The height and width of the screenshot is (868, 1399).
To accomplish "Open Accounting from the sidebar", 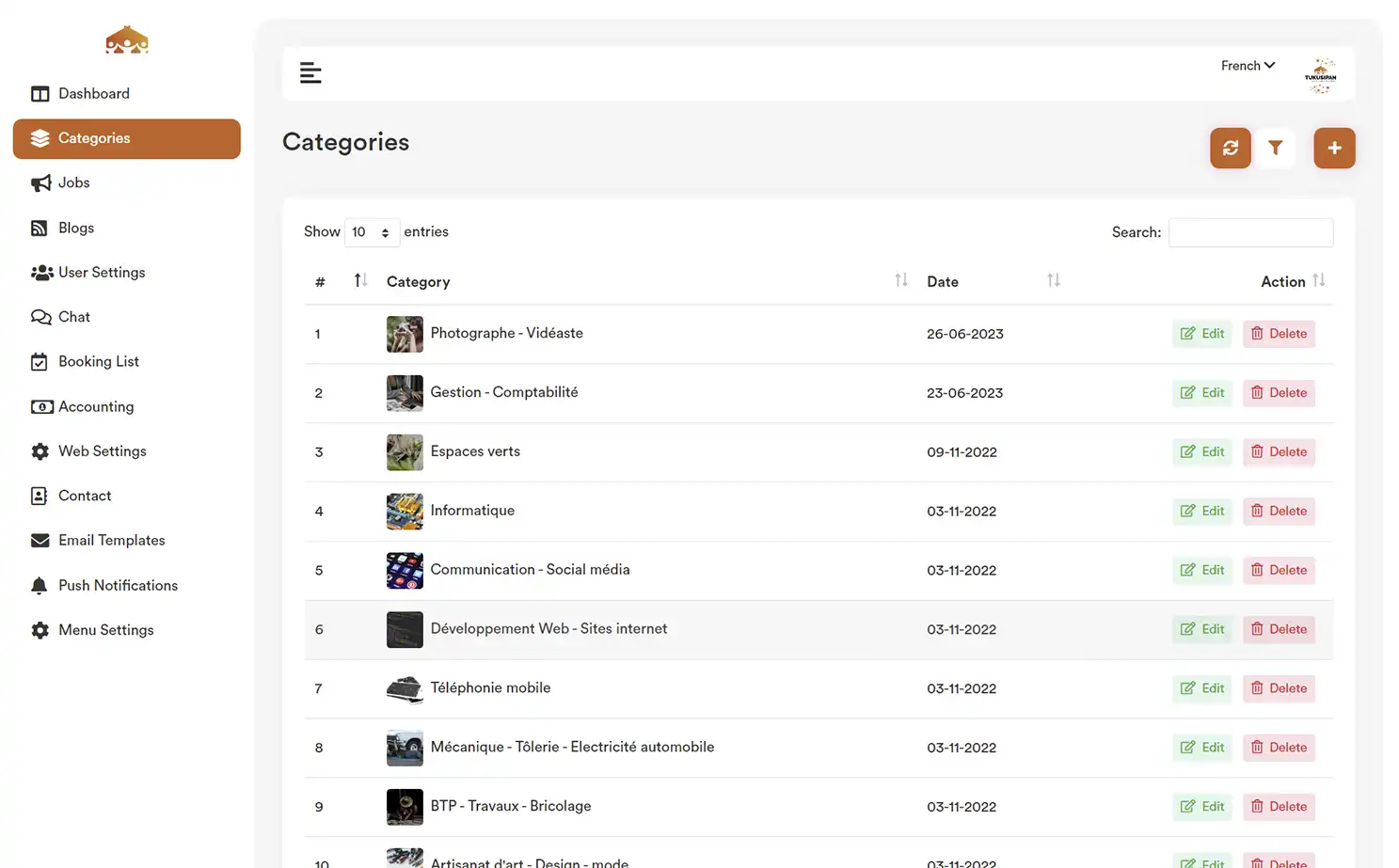I will point(95,406).
